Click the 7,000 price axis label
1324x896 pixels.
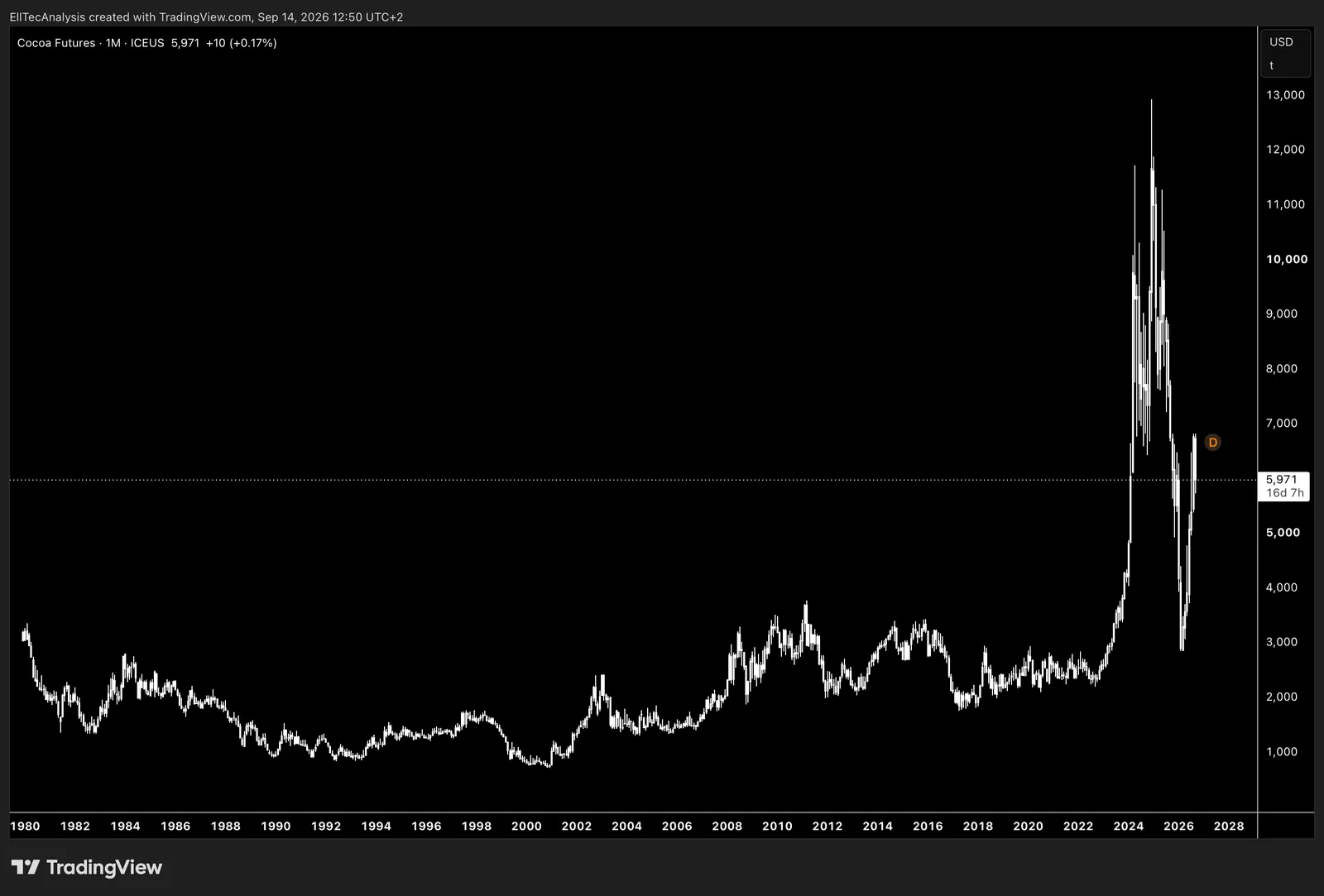click(1282, 424)
